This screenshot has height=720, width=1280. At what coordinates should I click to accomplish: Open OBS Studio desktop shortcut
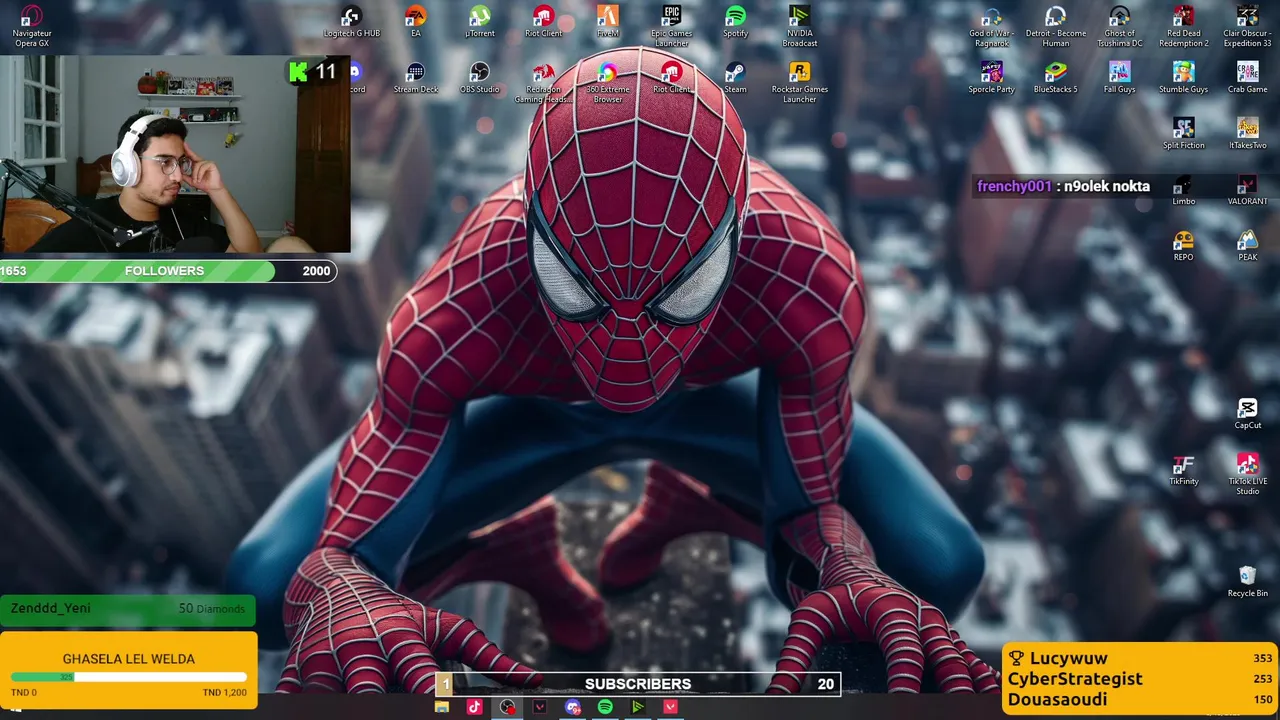480,78
